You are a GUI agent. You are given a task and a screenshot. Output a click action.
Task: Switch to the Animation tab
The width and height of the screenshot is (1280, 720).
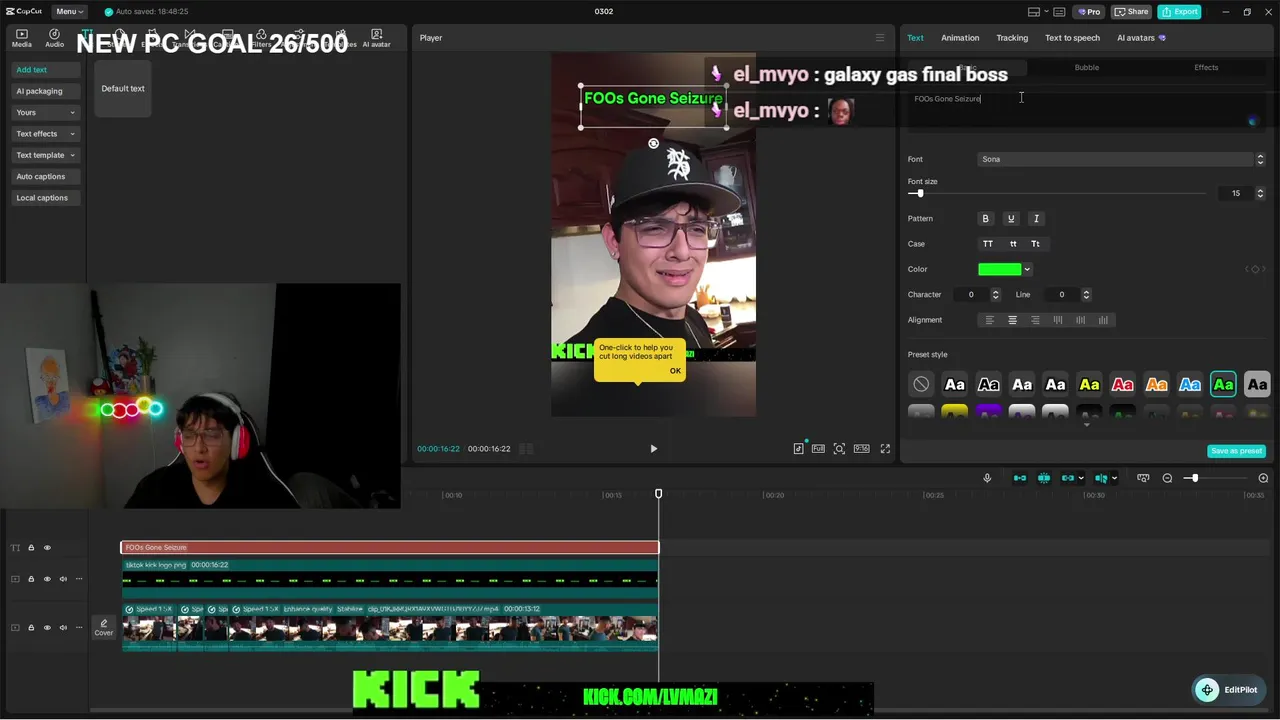960,38
